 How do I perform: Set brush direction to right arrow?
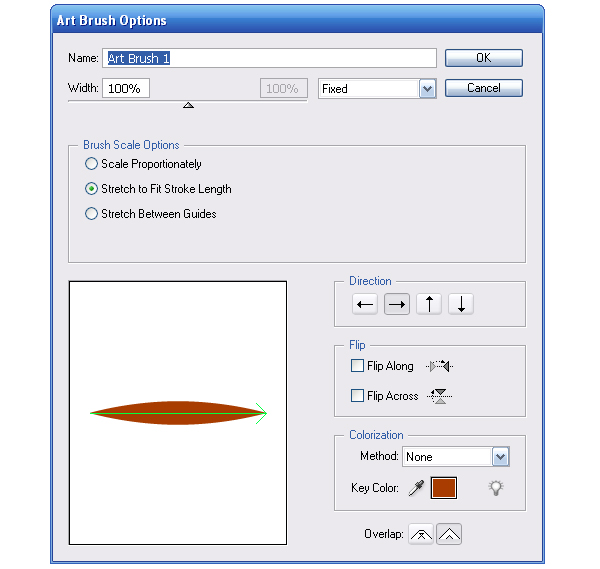397,304
